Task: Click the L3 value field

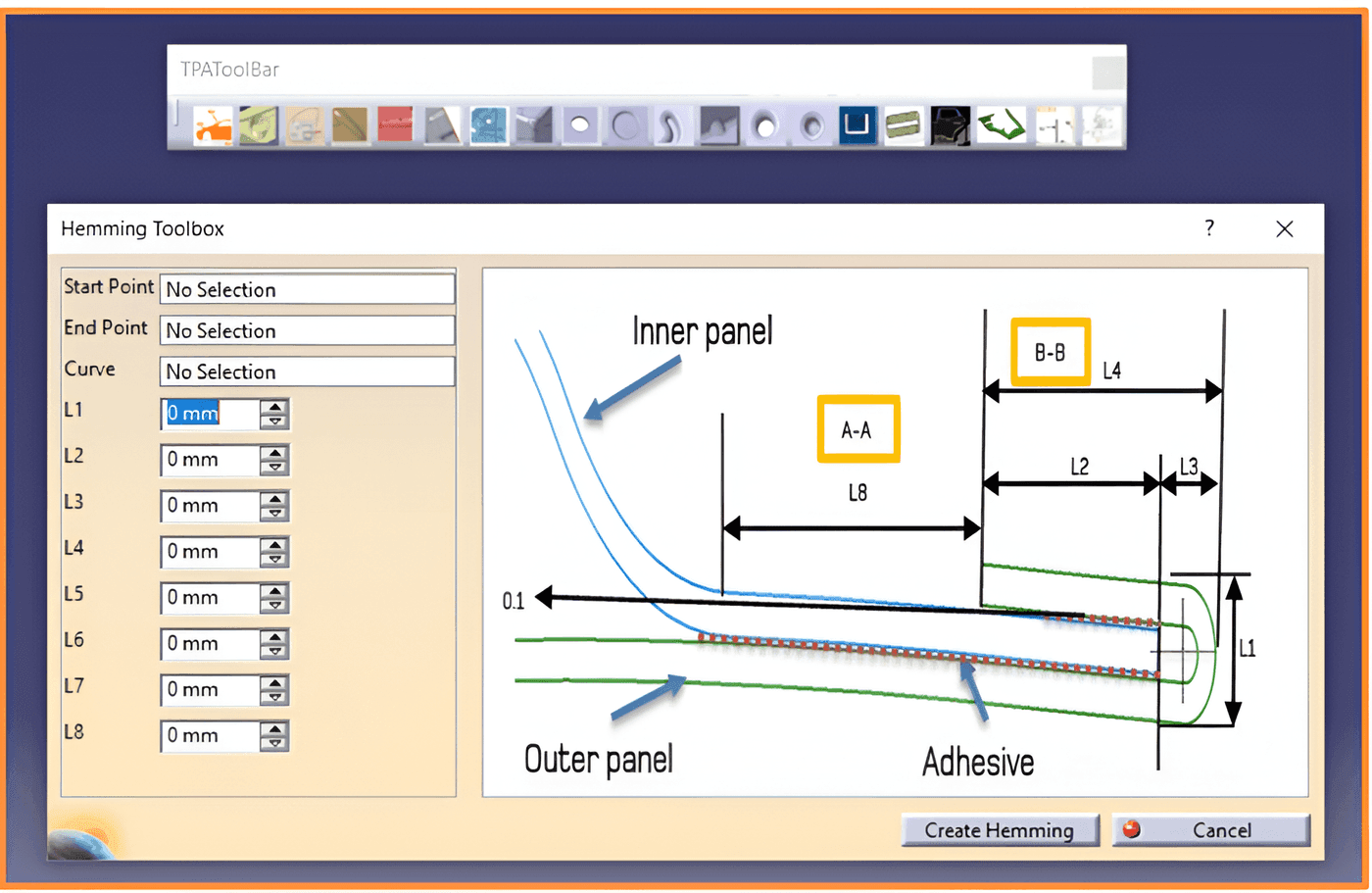Action: point(211,506)
